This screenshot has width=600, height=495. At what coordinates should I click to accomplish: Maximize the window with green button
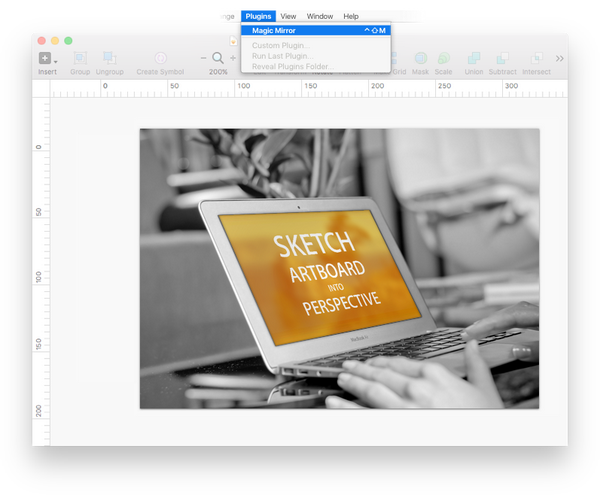[68, 41]
